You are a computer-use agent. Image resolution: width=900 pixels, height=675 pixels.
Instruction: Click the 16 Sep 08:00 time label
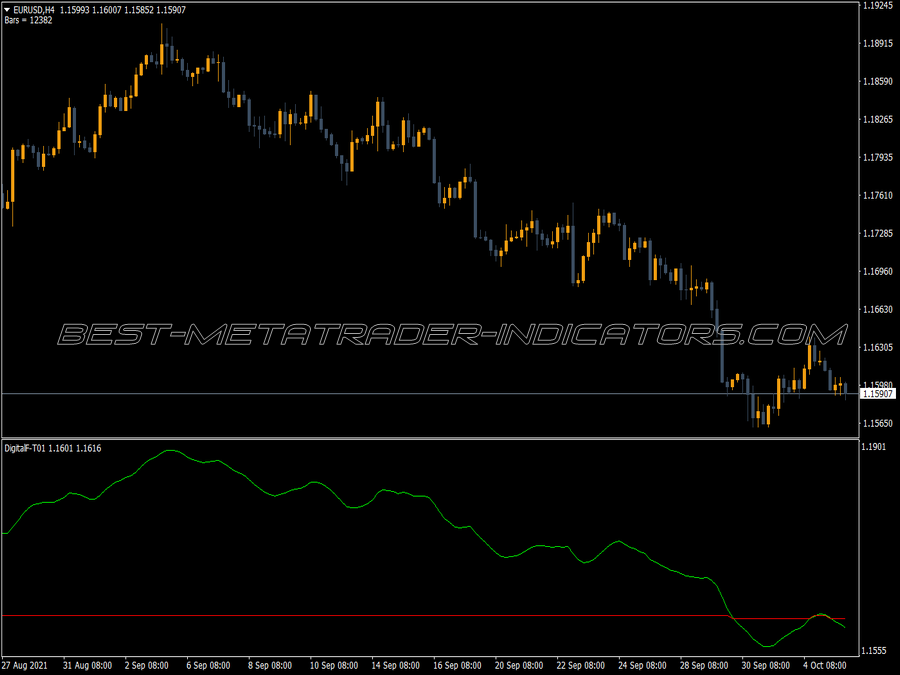point(457,666)
